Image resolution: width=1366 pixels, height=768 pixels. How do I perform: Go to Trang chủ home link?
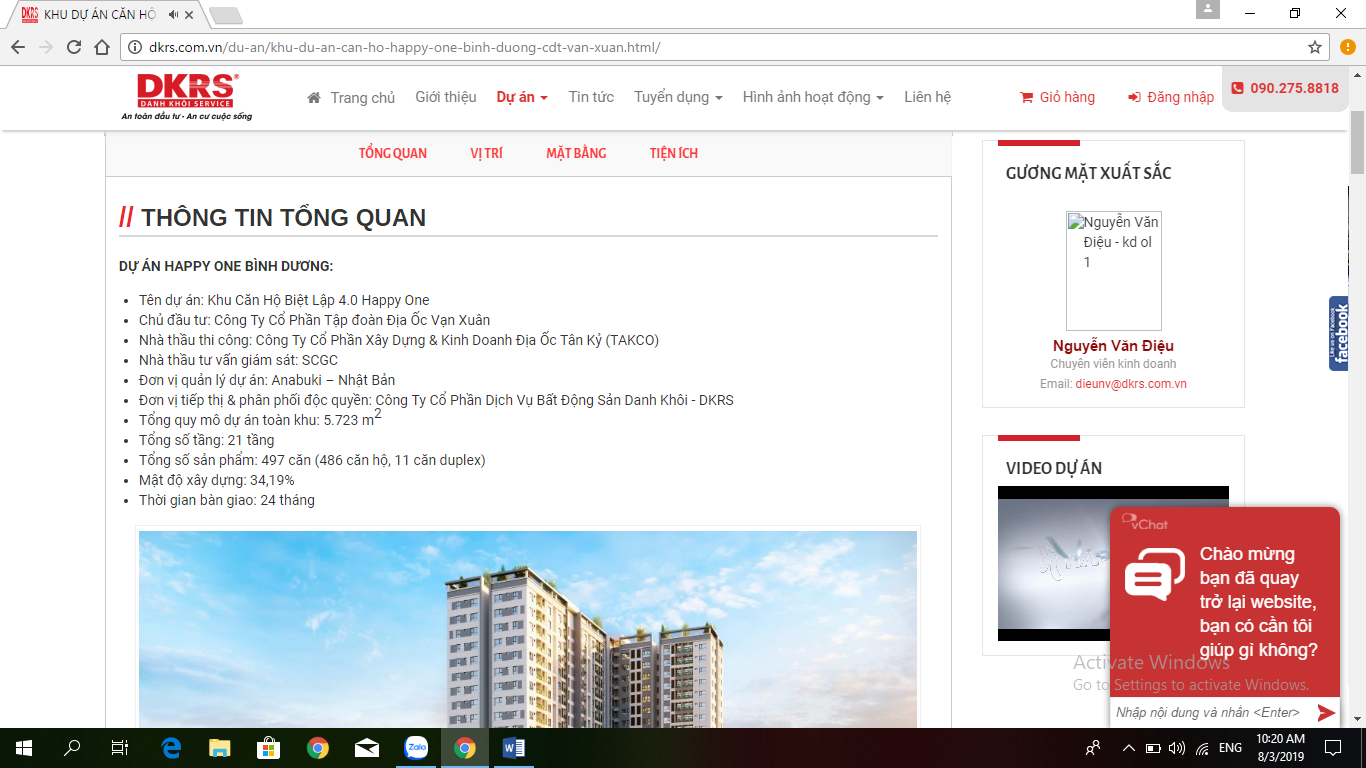[351, 97]
